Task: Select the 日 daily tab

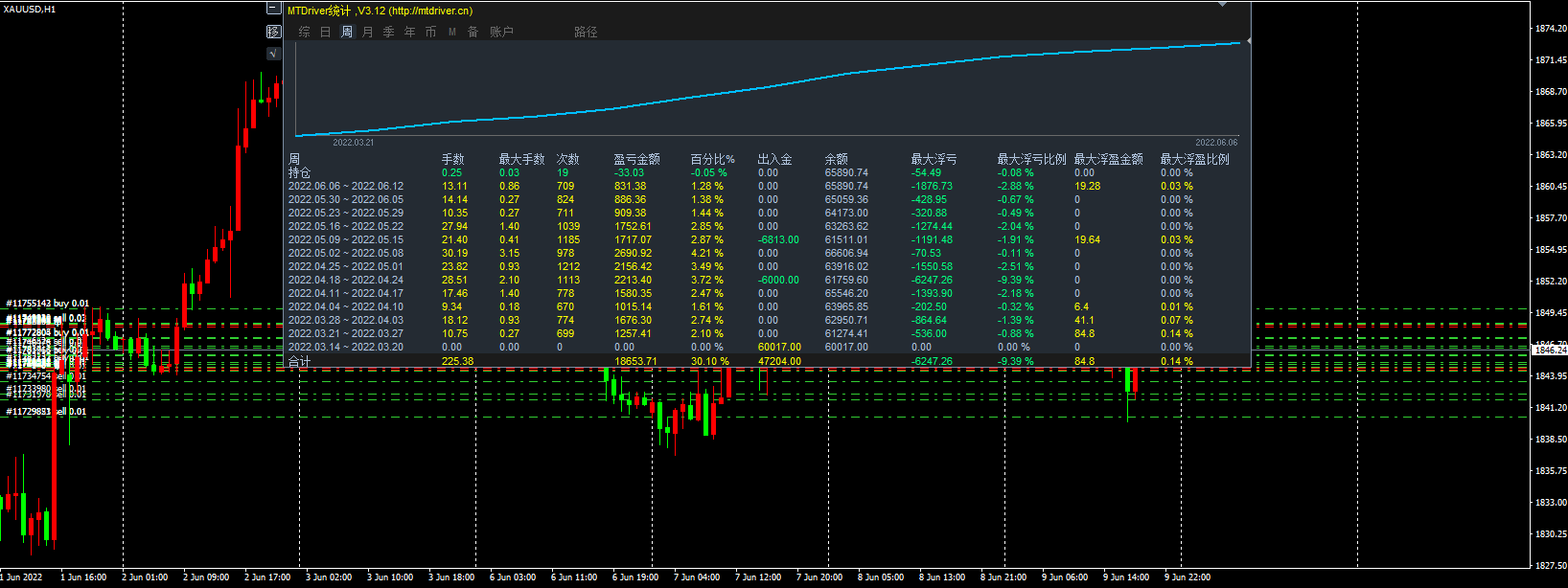Action: click(x=326, y=32)
